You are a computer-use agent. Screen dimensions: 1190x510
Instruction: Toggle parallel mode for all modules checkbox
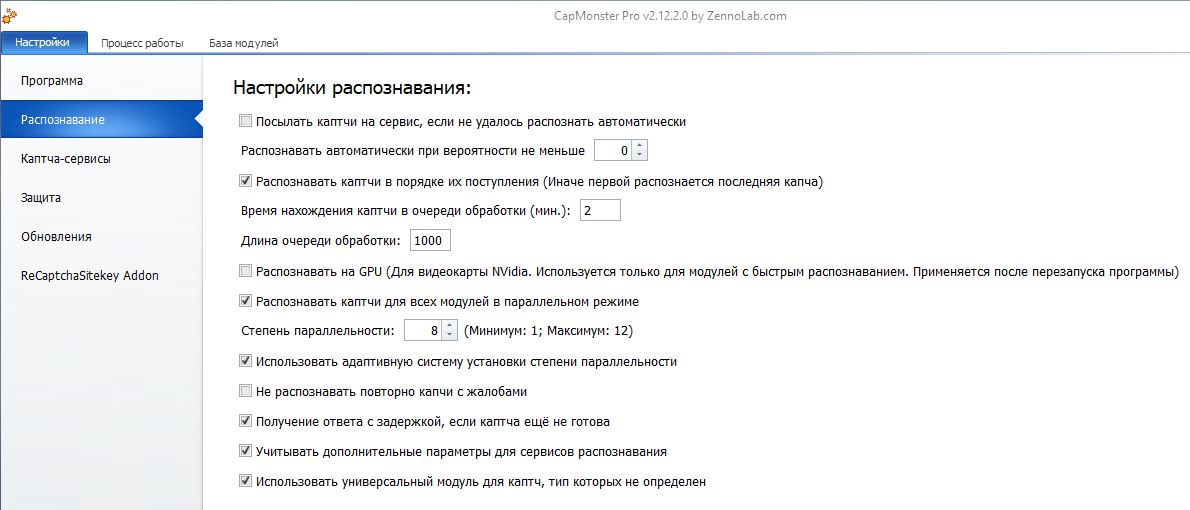pyautogui.click(x=246, y=301)
